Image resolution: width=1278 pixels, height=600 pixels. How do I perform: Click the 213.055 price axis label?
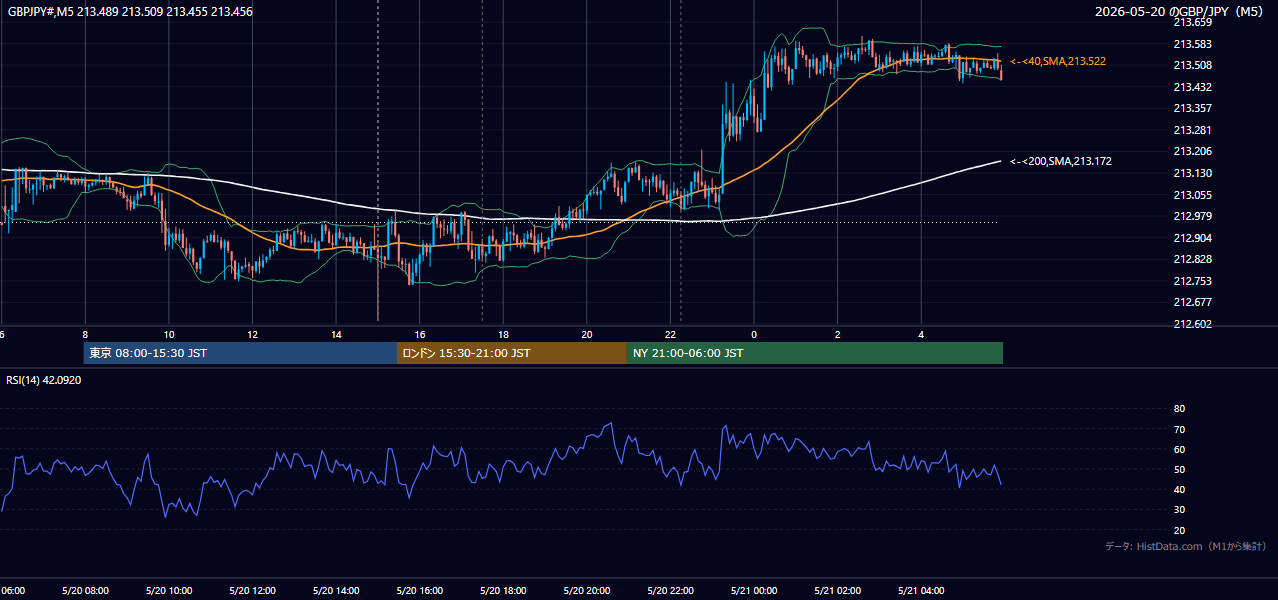(1192, 195)
